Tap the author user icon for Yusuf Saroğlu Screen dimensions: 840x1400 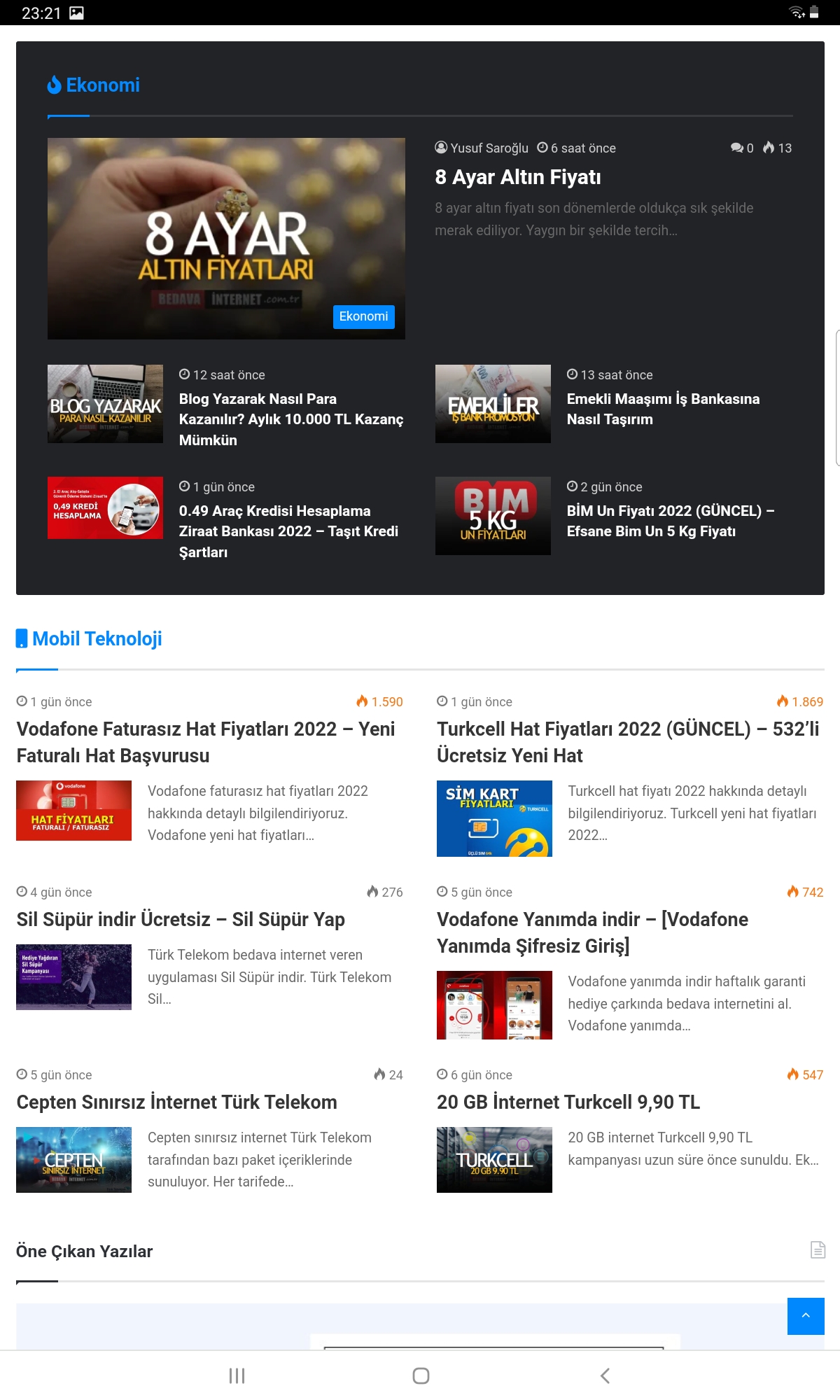point(441,147)
